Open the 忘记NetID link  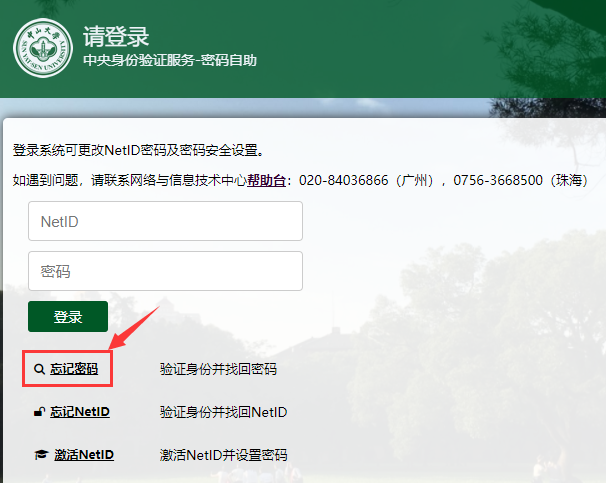80,412
